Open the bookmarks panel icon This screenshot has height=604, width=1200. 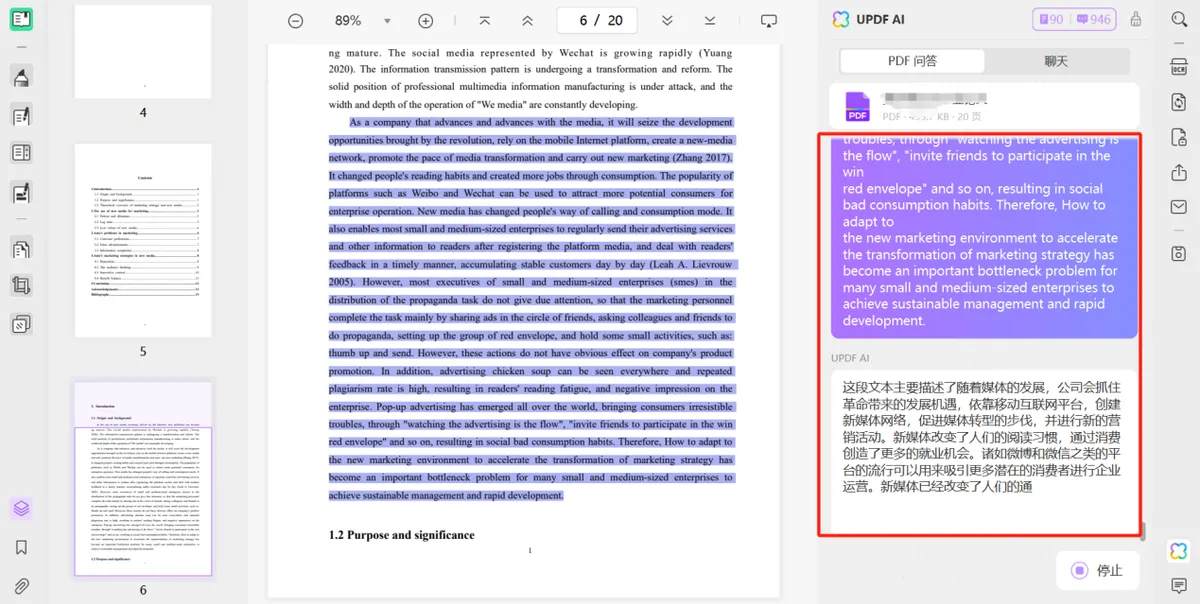21,547
